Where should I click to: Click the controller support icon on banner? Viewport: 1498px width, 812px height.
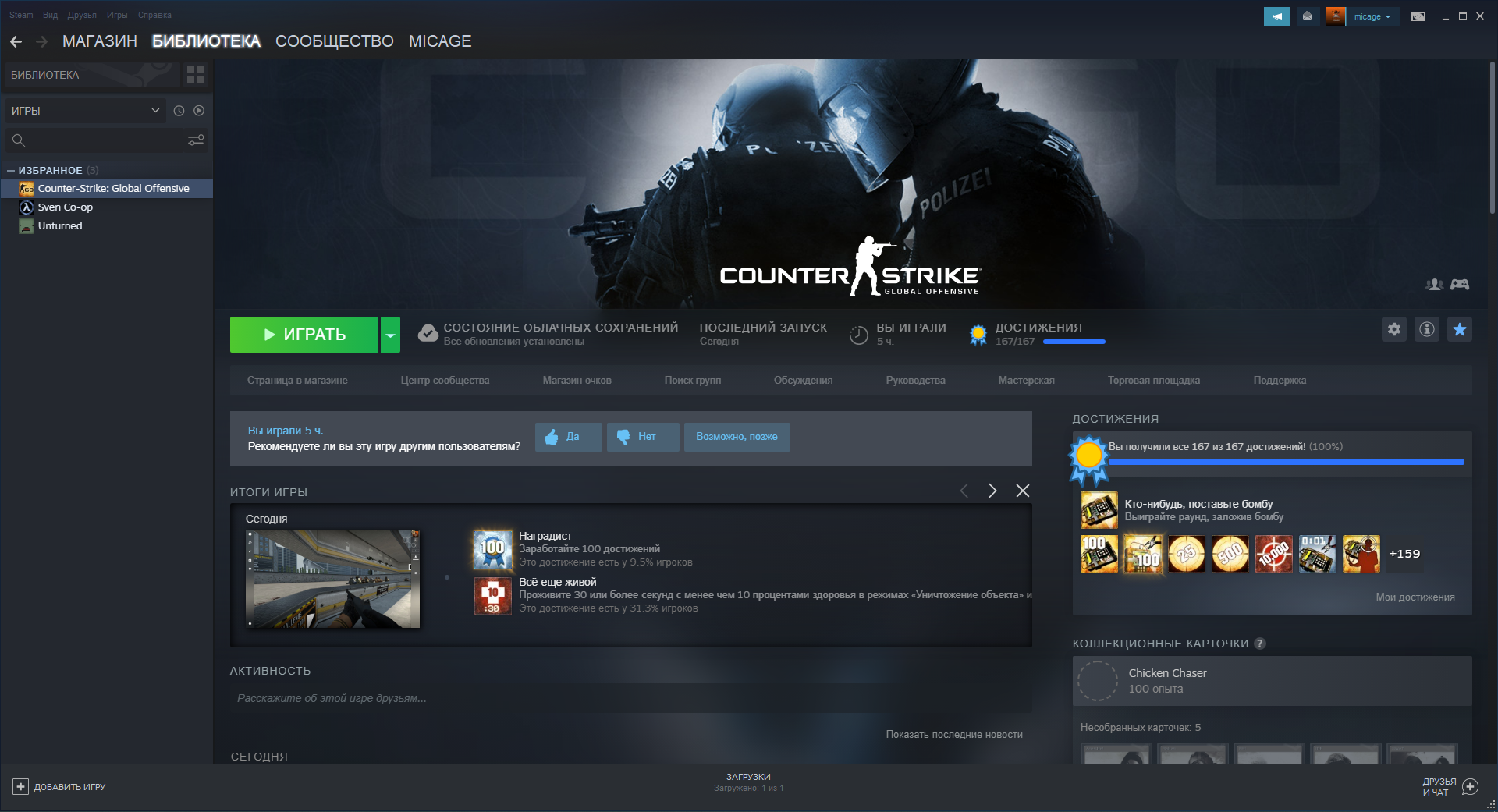[1460, 285]
